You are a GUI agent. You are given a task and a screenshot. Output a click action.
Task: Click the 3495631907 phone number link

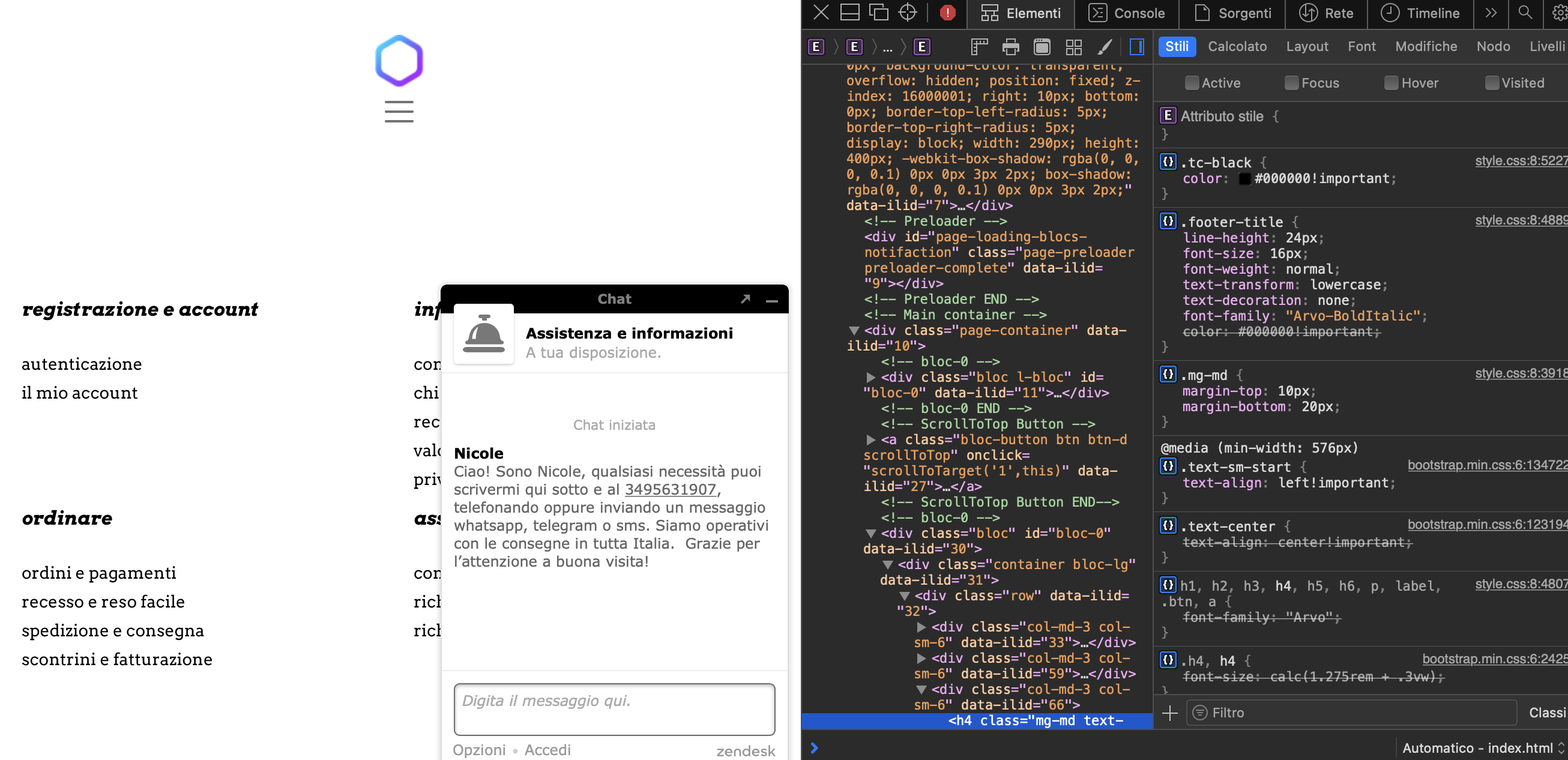tap(670, 489)
